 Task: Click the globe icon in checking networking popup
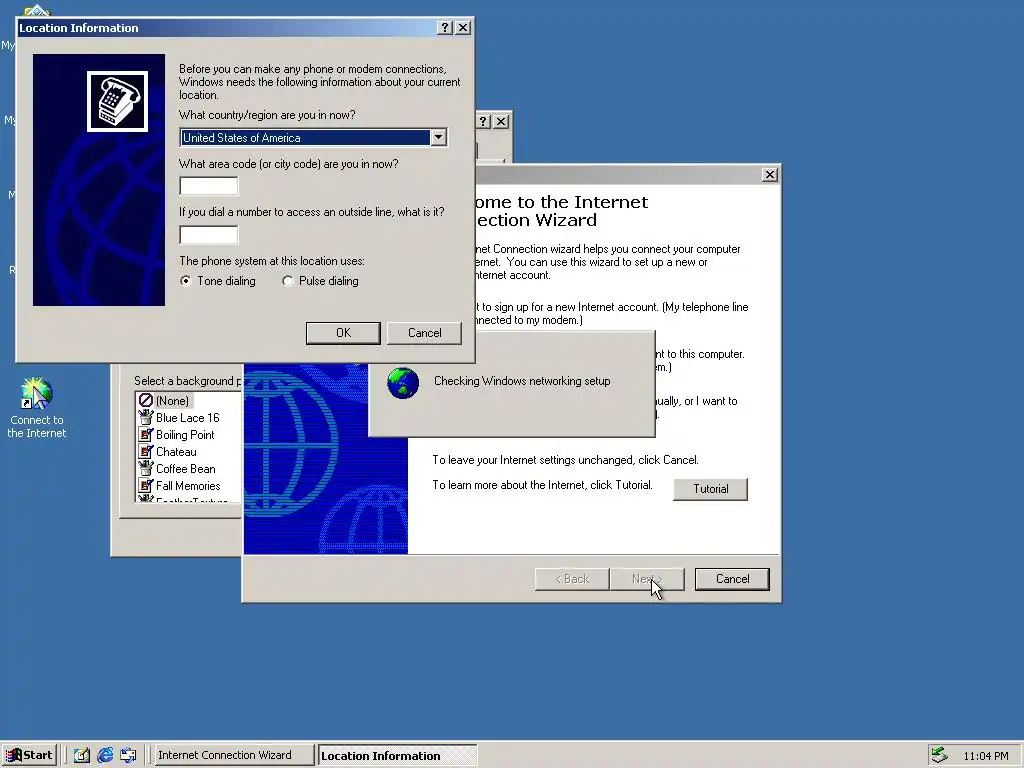click(403, 383)
